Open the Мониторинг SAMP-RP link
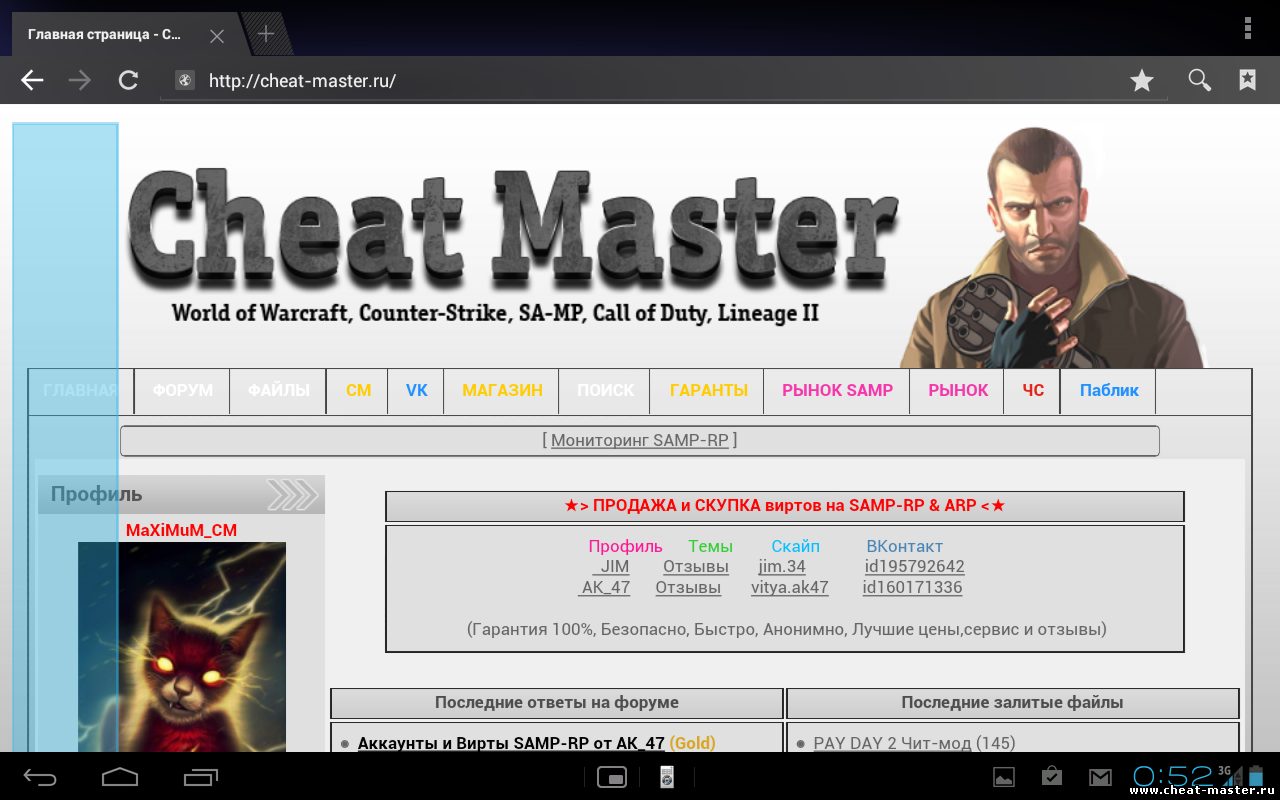Screen dimensions: 1280x800 coord(639,440)
